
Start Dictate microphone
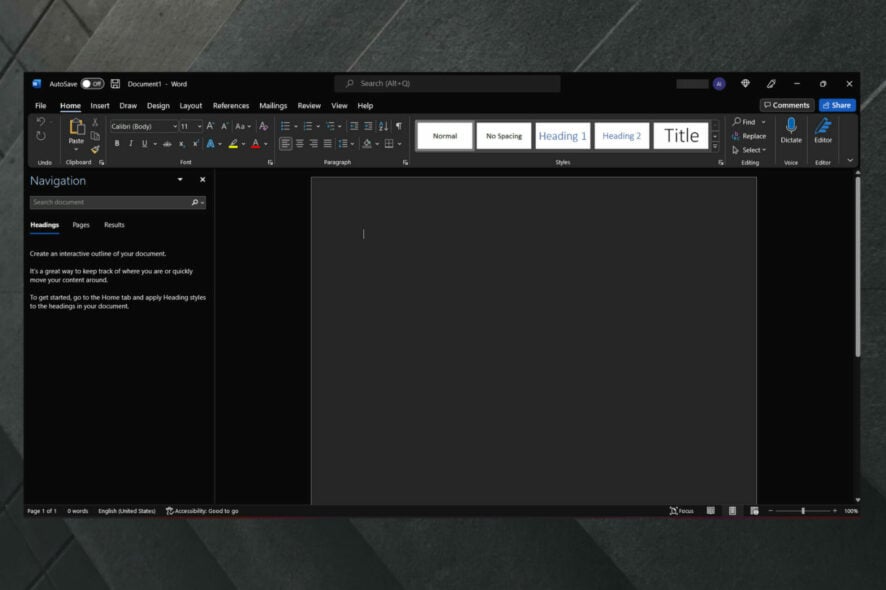click(x=791, y=131)
